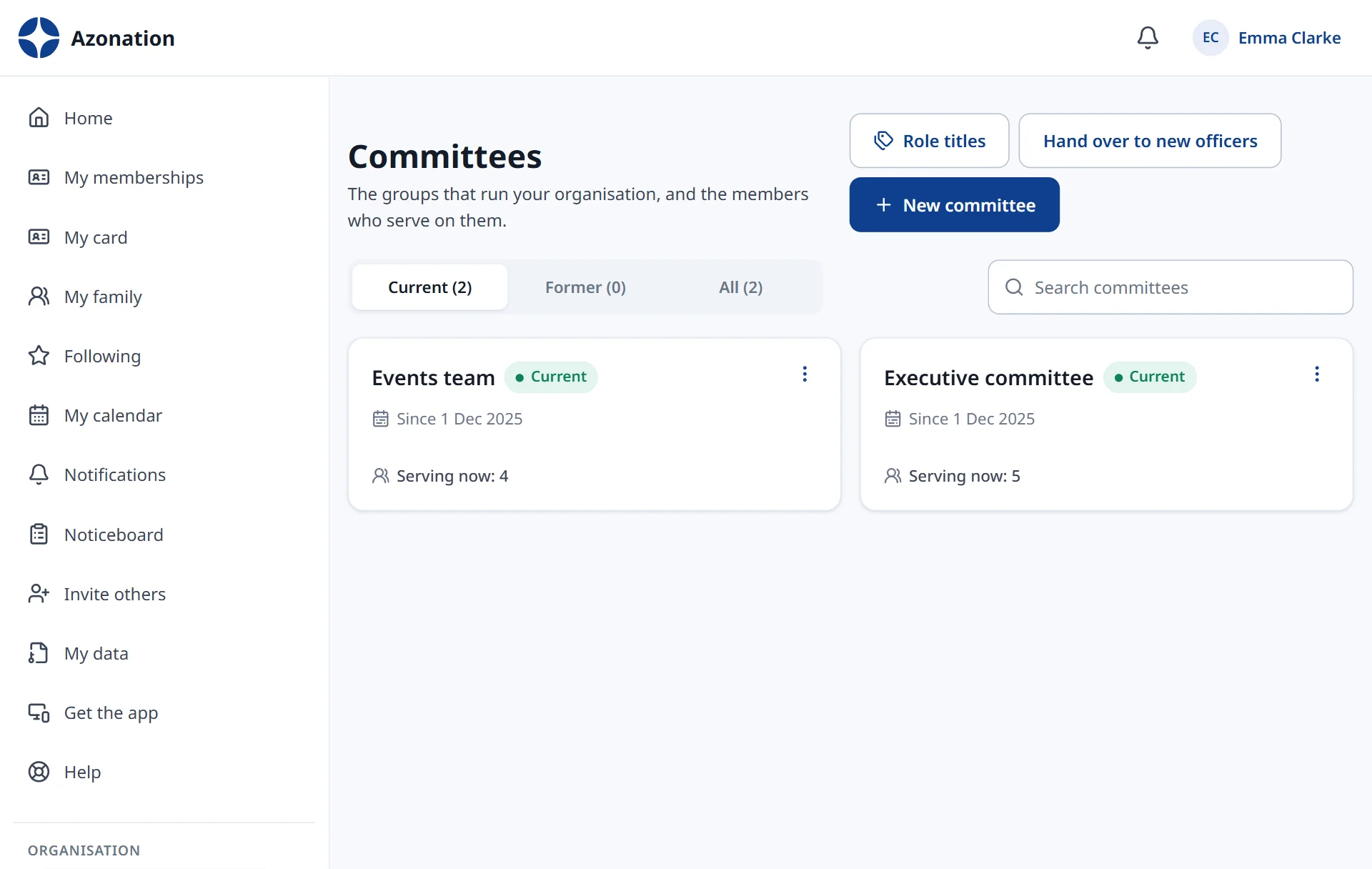Click the Invite others icon
The height and width of the screenshot is (869, 1372).
[39, 594]
